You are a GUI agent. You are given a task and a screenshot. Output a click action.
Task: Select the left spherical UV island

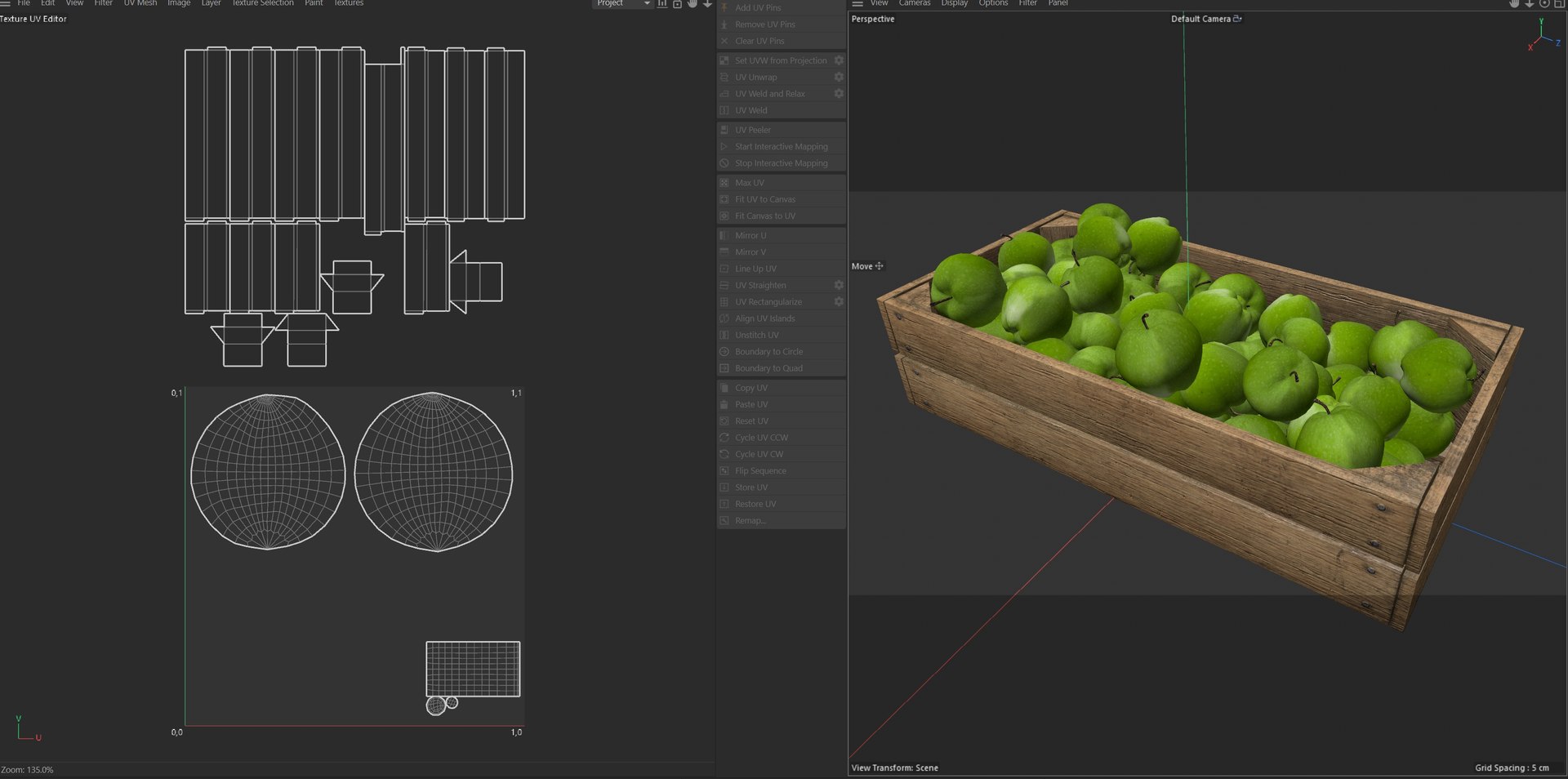[268, 472]
